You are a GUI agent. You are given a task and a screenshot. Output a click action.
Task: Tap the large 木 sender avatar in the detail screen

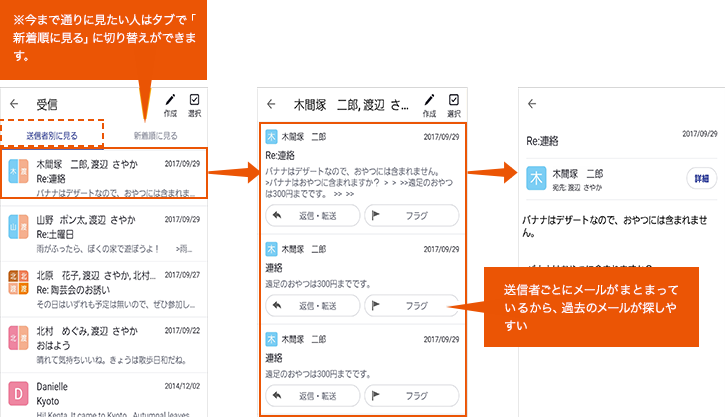coord(538,178)
